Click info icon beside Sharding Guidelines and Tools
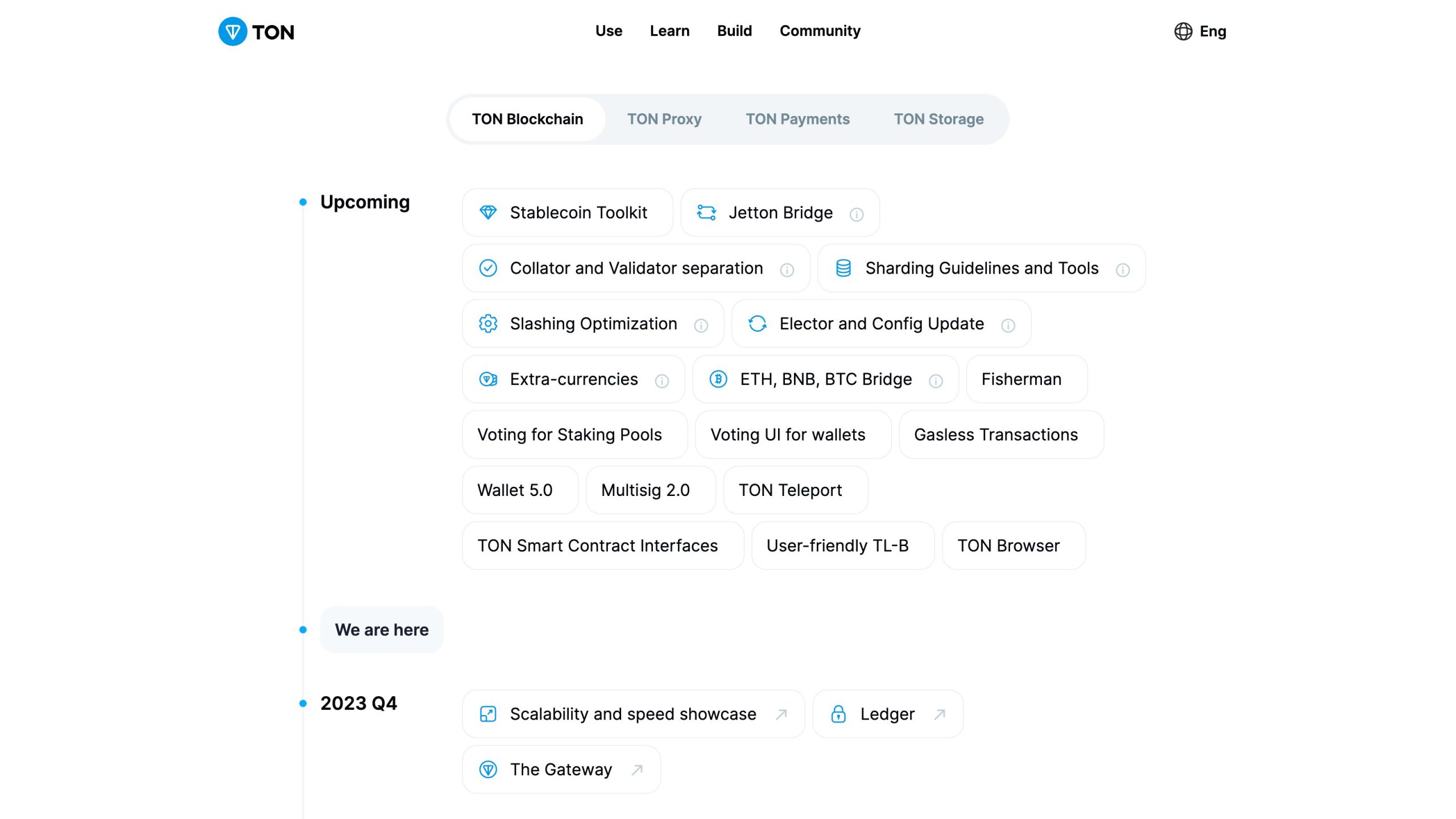1456x819 pixels. pos(1123,270)
